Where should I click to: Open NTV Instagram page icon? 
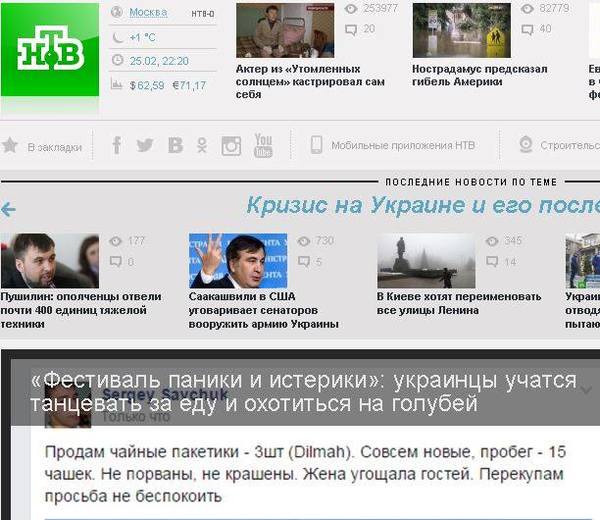click(x=231, y=146)
